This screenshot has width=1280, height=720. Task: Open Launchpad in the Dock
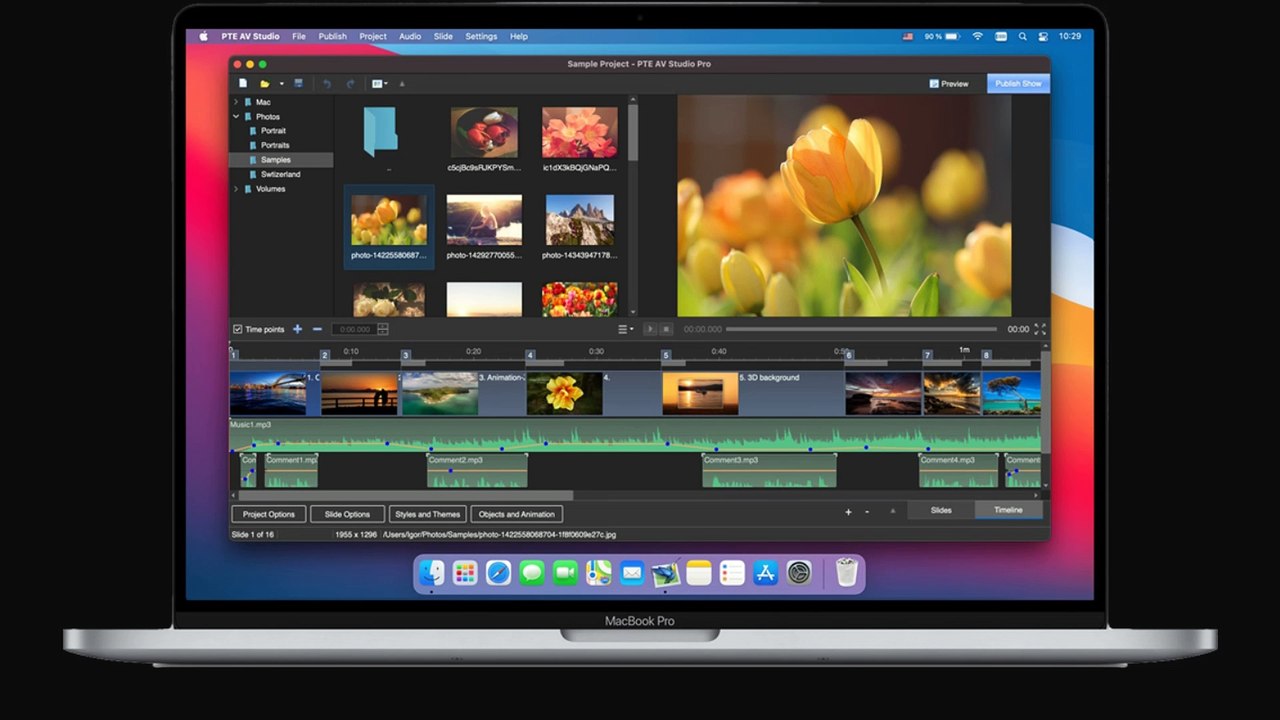465,573
